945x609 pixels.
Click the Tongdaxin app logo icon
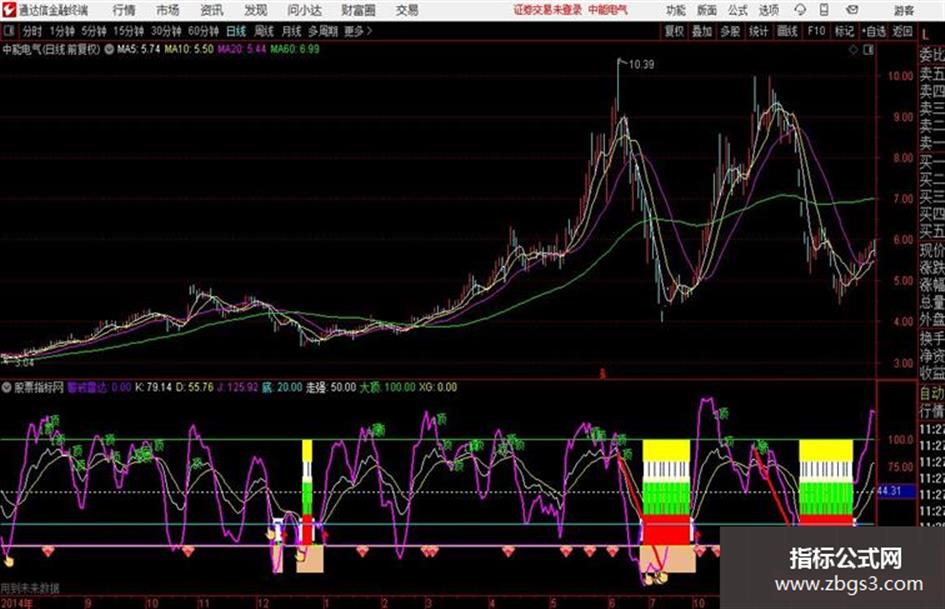pyautogui.click(x=8, y=10)
